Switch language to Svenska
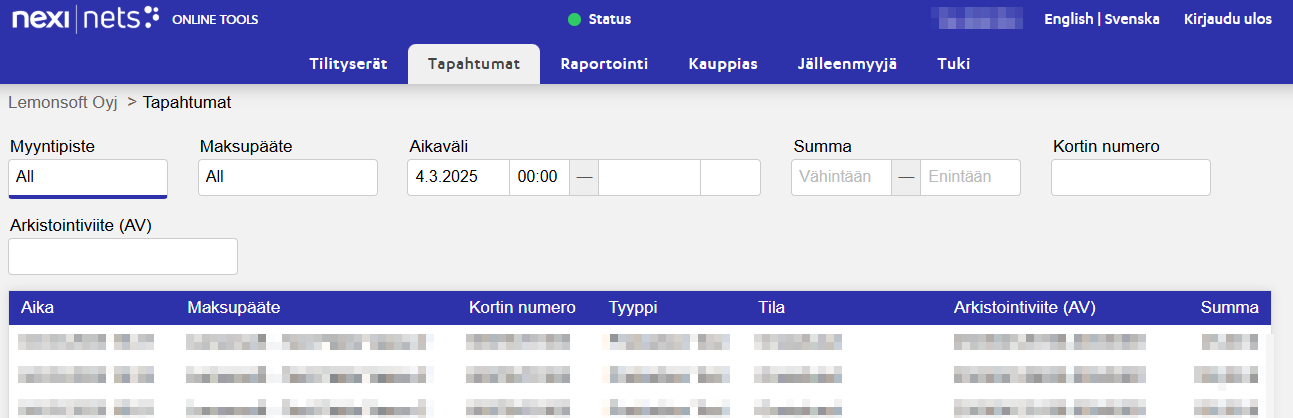 (1134, 19)
